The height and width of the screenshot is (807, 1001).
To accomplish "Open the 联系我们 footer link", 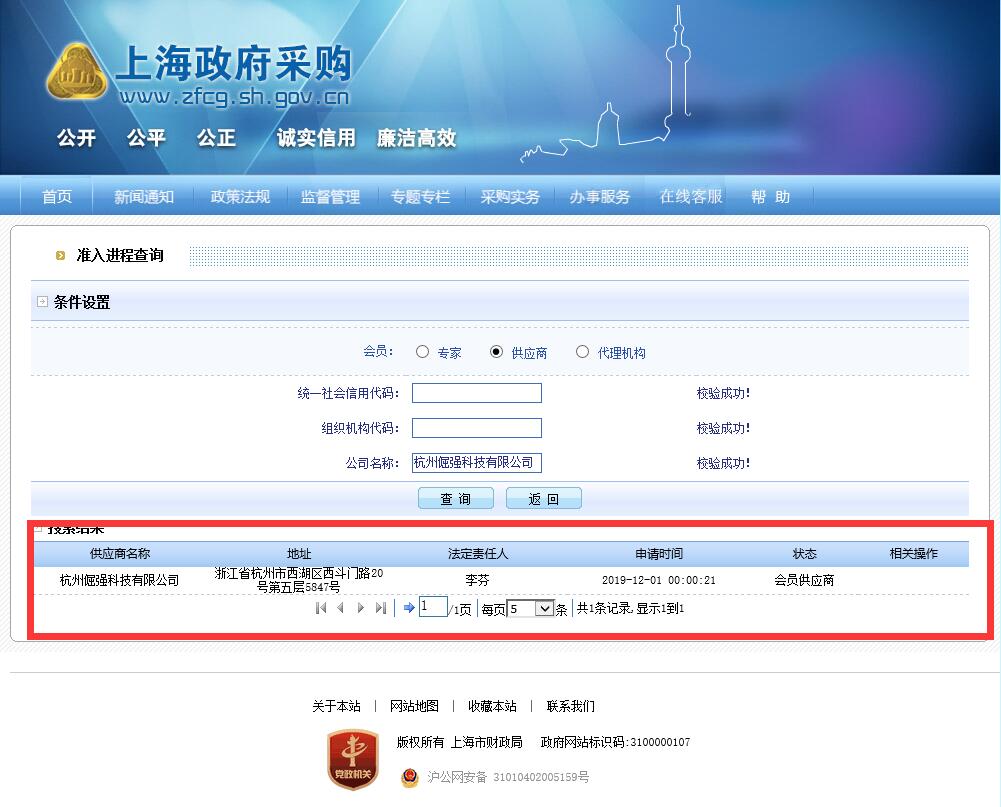I will [x=570, y=706].
